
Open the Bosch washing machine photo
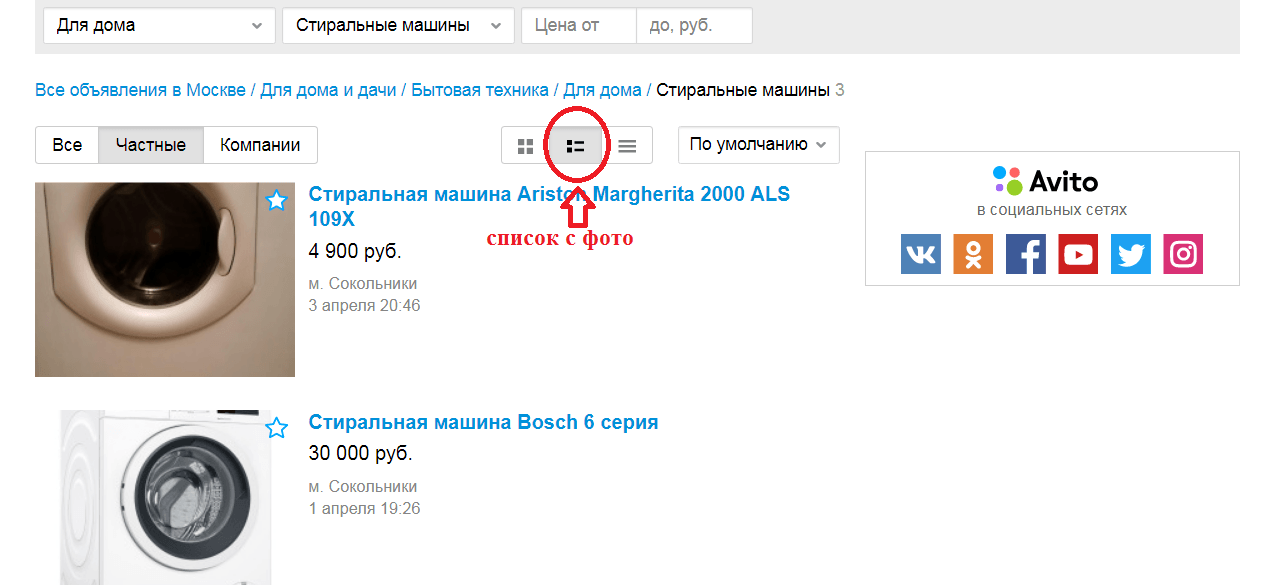165,497
